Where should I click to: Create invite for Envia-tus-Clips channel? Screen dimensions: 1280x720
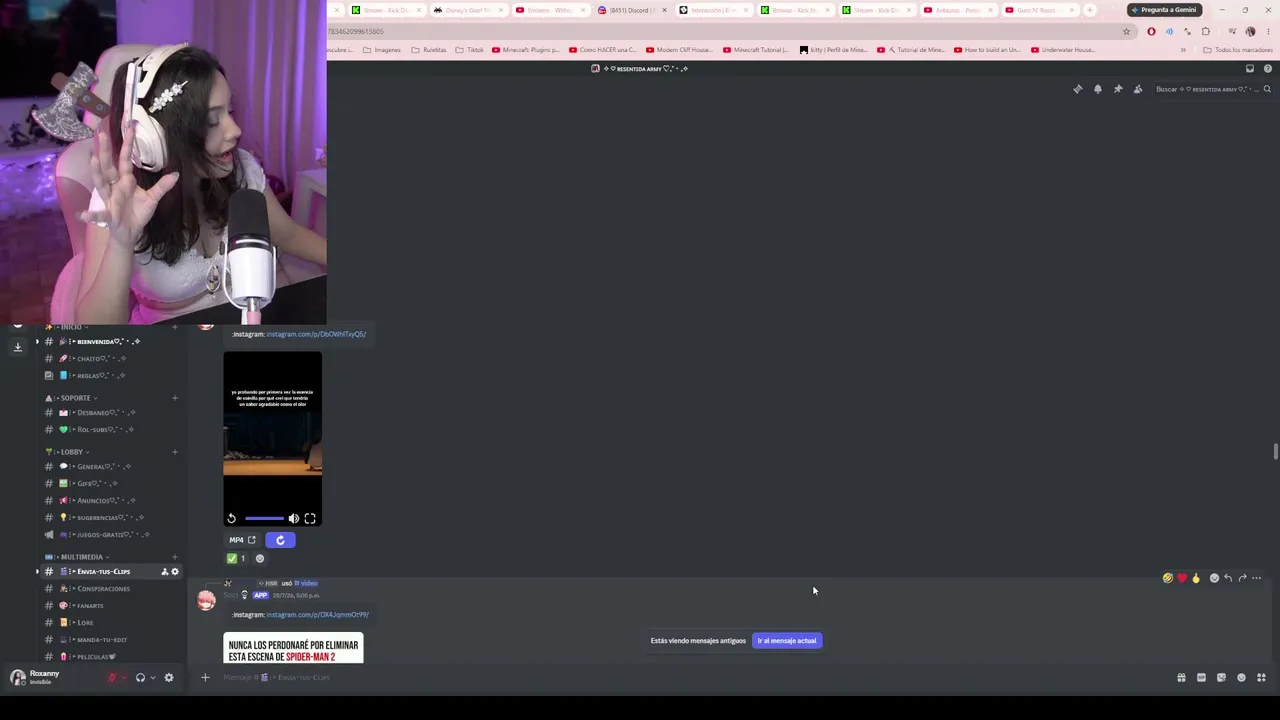(x=164, y=572)
